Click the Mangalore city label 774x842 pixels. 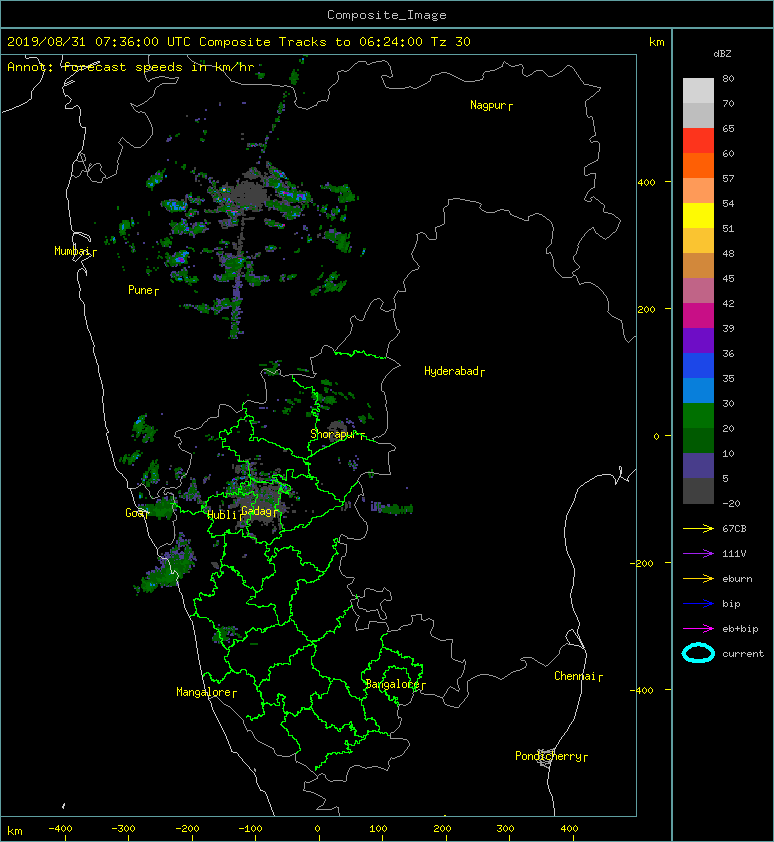pos(204,692)
